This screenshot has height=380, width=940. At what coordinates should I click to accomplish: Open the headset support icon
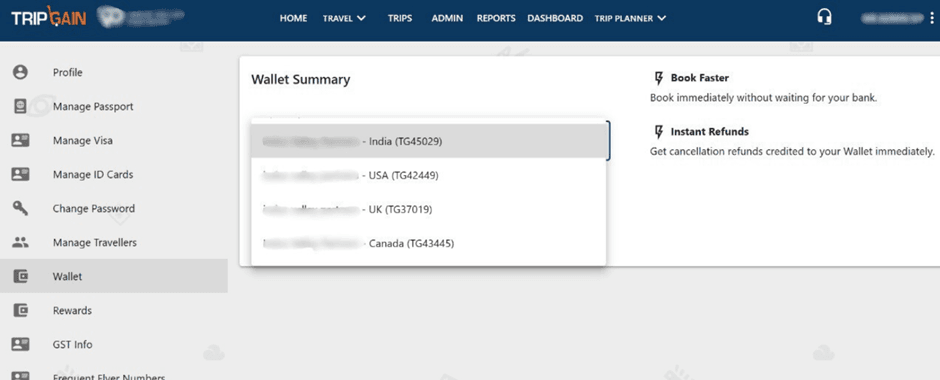coord(824,17)
